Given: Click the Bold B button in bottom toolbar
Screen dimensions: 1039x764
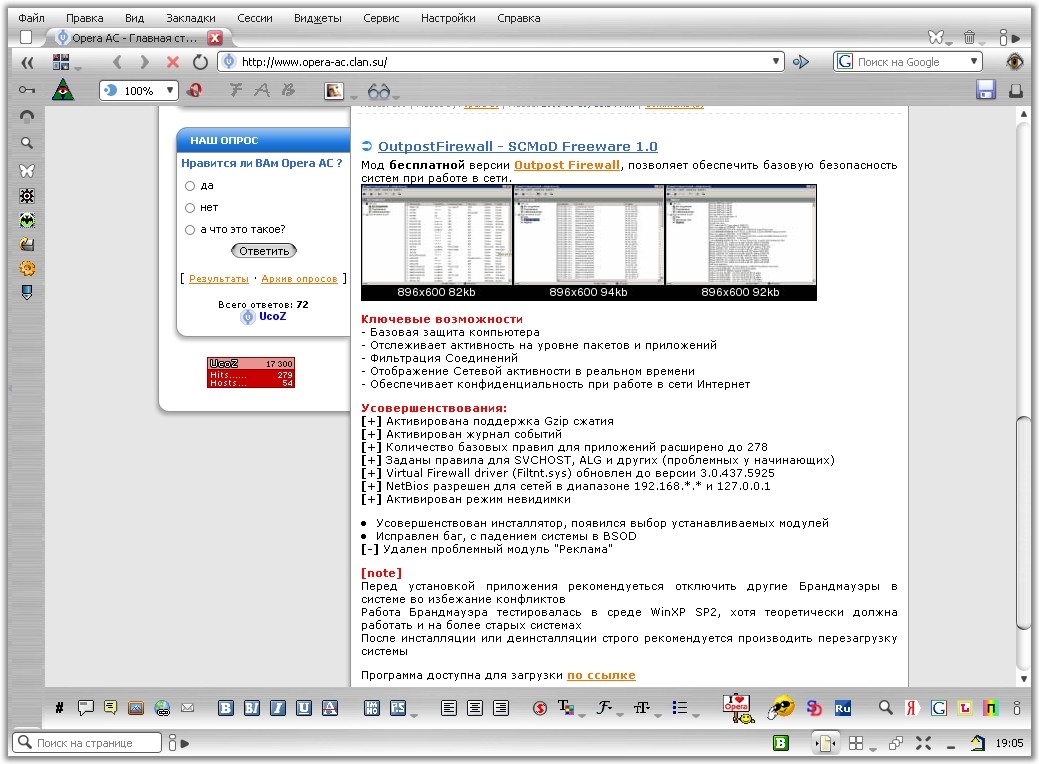Looking at the screenshot, I should coord(226,708).
